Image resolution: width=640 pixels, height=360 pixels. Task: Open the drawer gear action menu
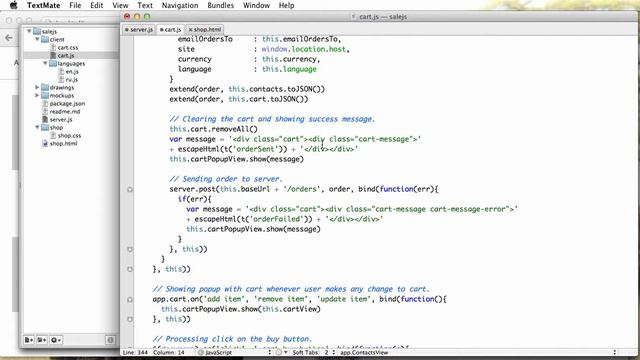(56, 340)
